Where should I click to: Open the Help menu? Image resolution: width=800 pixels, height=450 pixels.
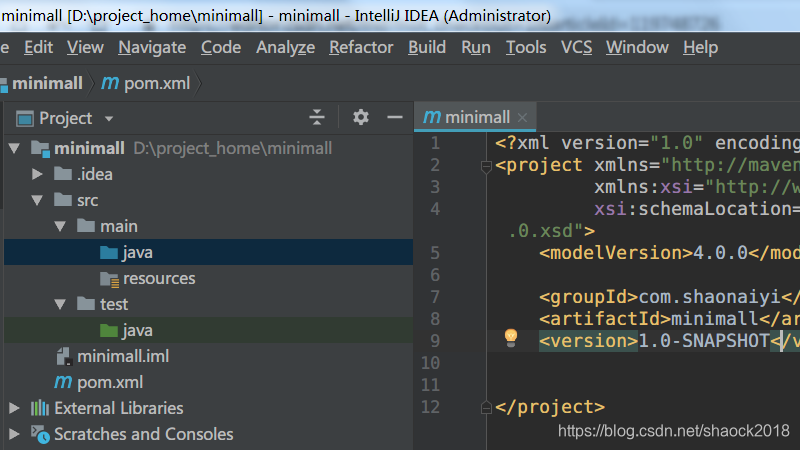pos(701,47)
